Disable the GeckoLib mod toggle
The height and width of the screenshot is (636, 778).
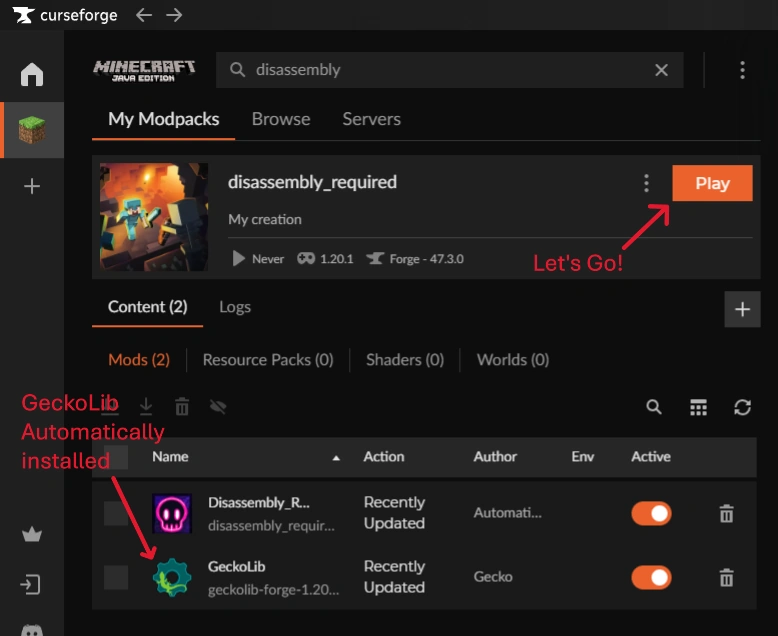coord(651,577)
